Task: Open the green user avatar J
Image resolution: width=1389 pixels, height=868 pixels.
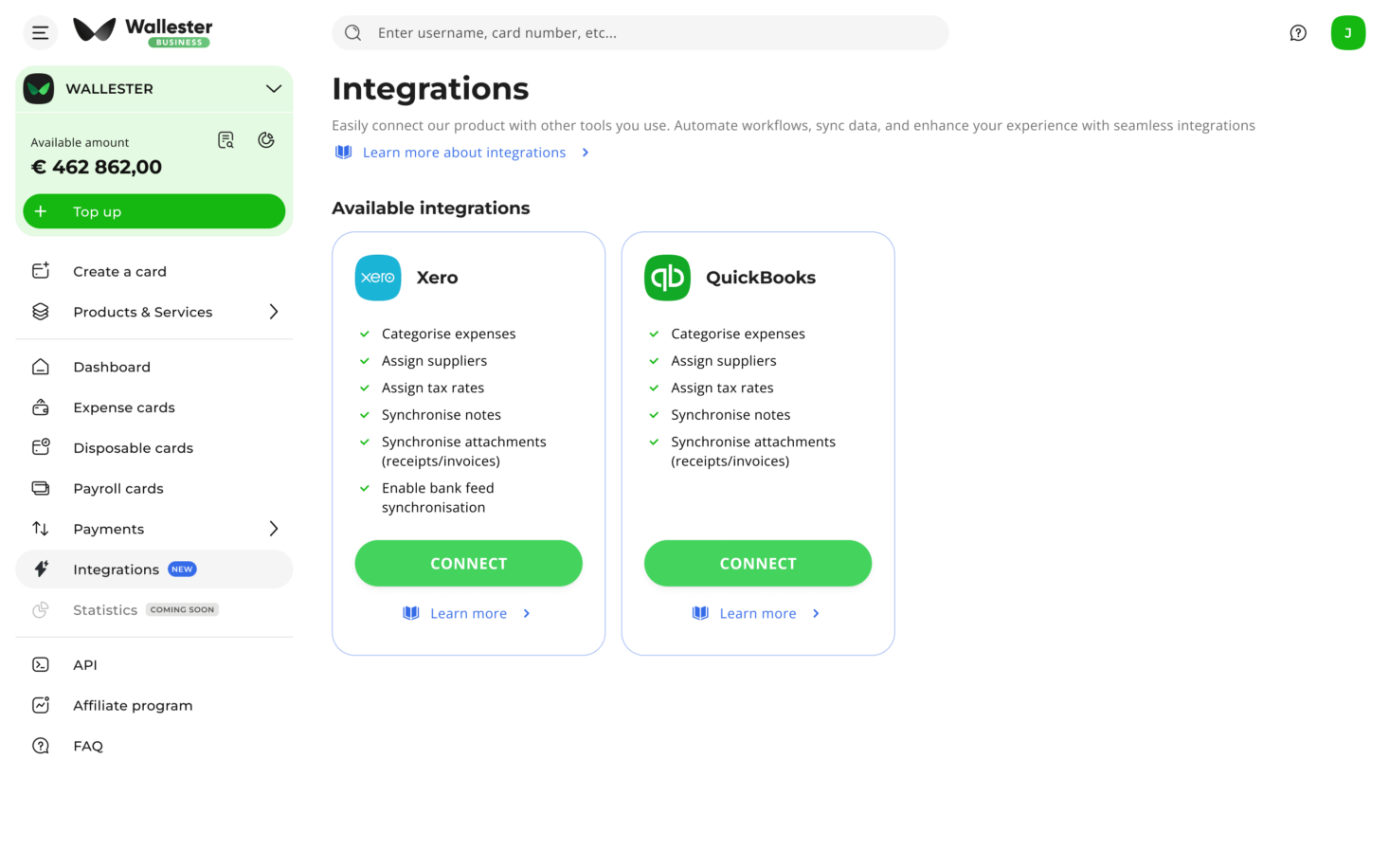Action: click(1347, 33)
